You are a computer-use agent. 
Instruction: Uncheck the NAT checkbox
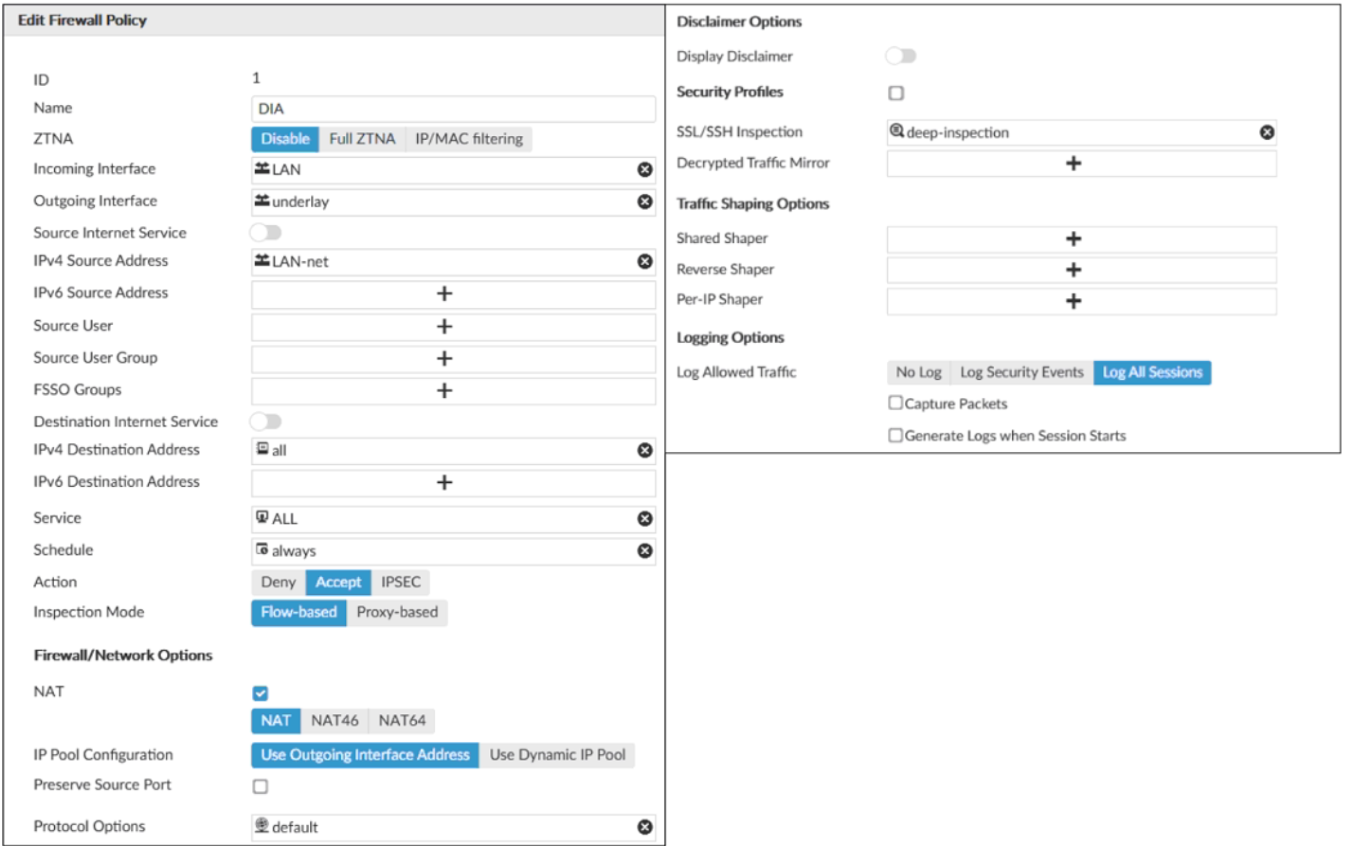pos(260,693)
